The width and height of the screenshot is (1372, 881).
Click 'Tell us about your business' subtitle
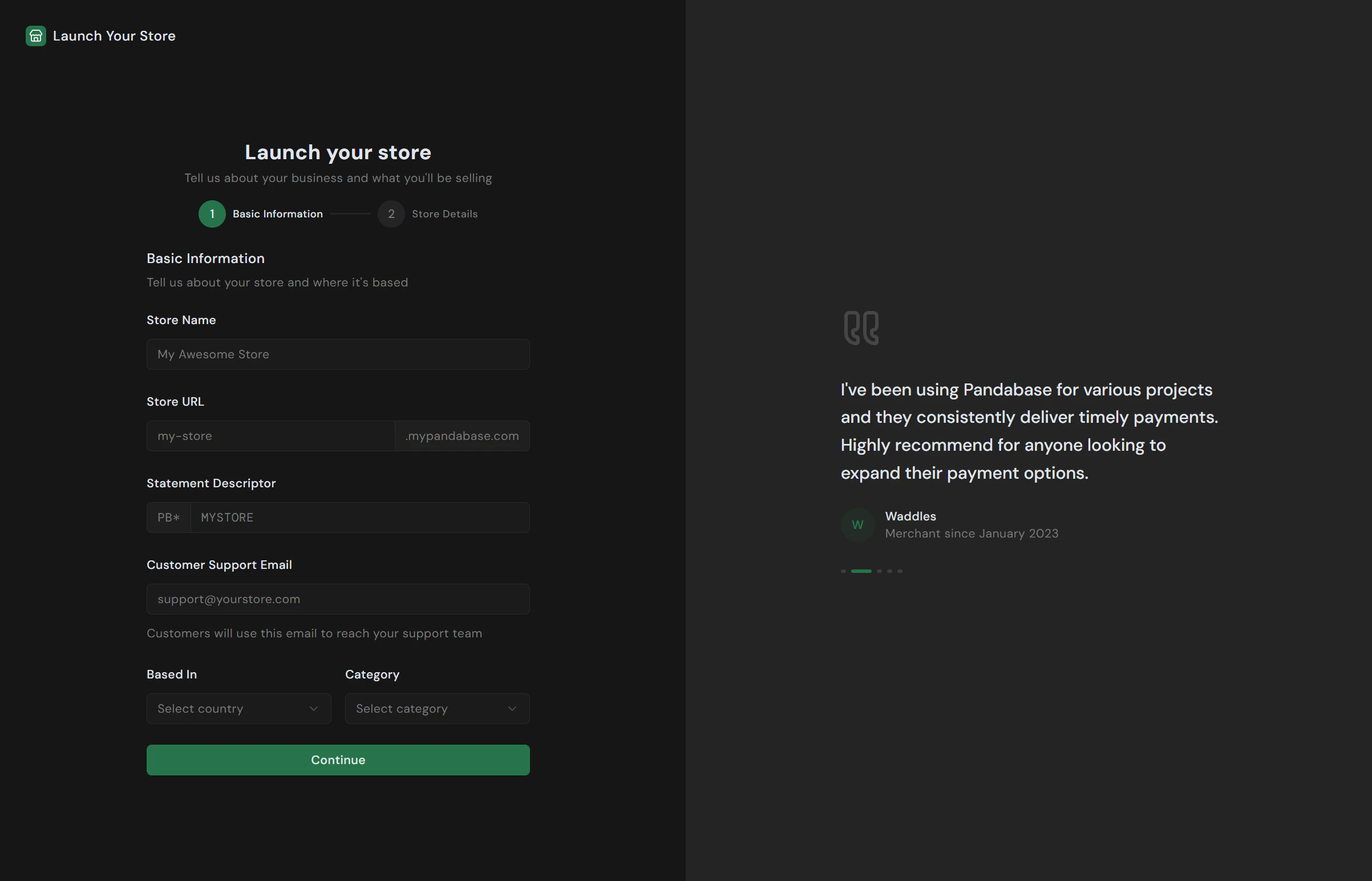[x=338, y=178]
